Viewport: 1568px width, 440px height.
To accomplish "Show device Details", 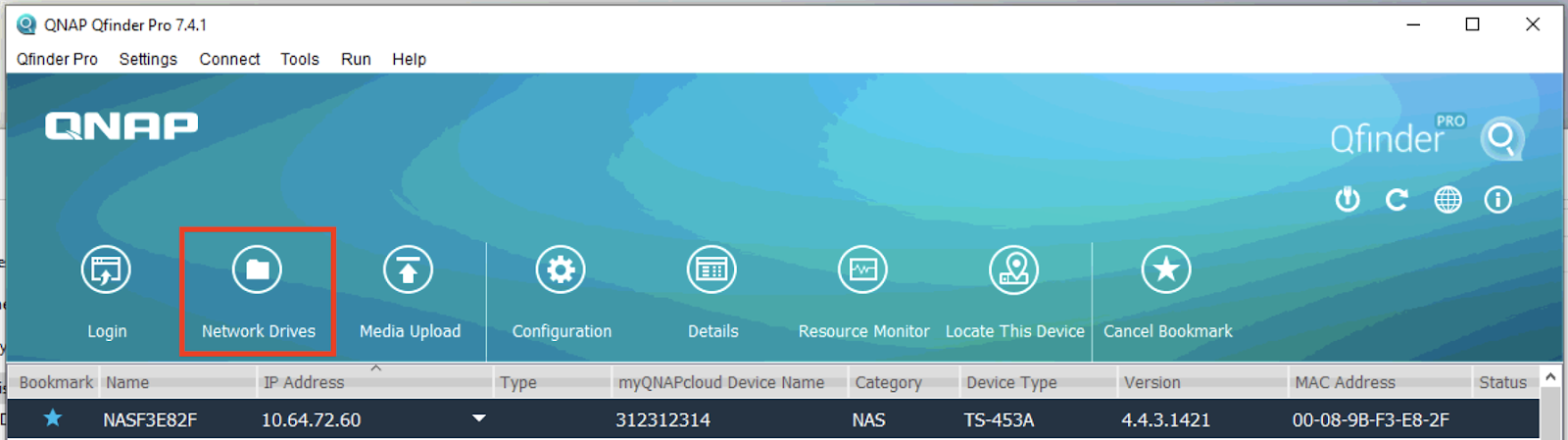I will (711, 270).
